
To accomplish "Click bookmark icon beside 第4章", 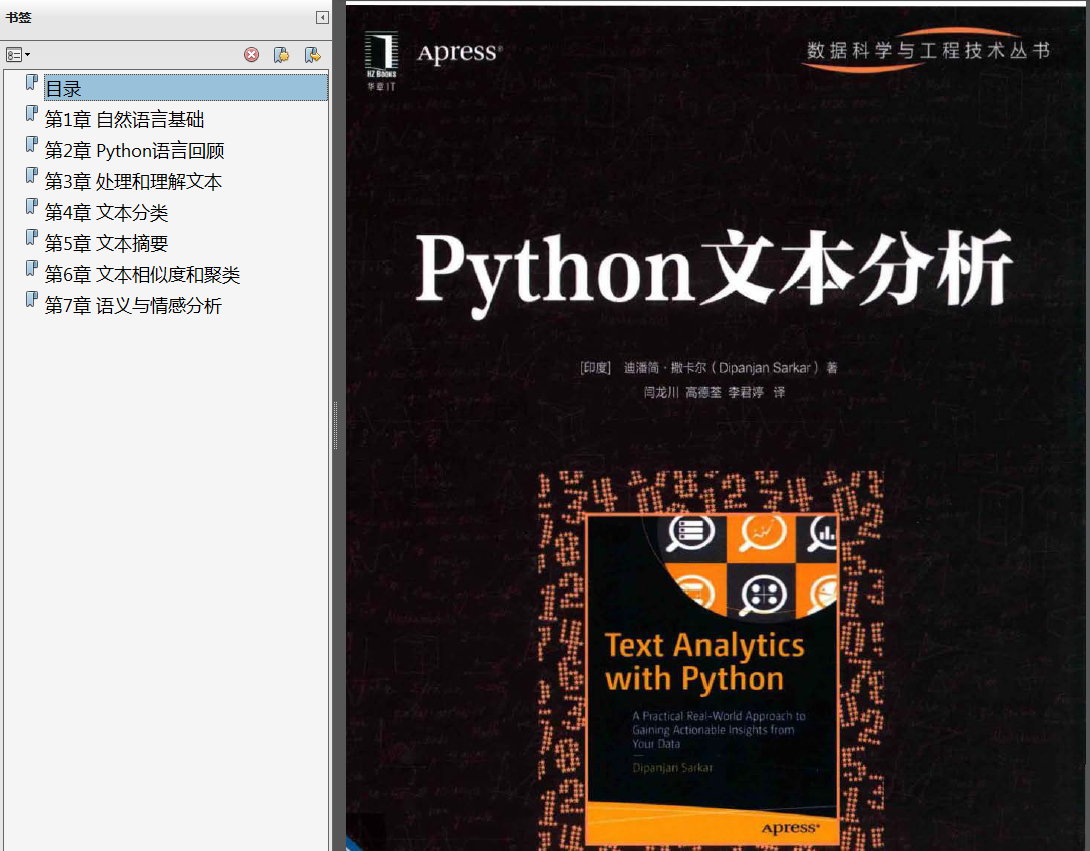I will (31, 206).
